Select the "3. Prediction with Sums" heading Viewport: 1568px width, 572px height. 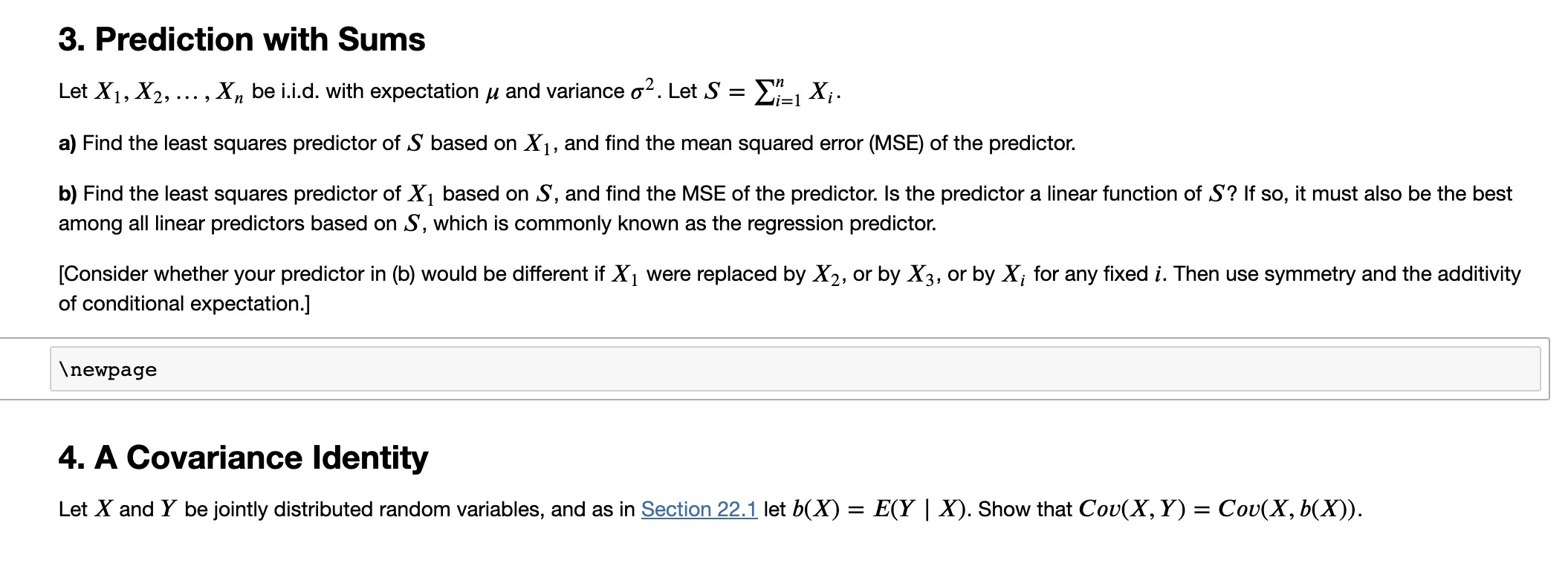click(242, 39)
